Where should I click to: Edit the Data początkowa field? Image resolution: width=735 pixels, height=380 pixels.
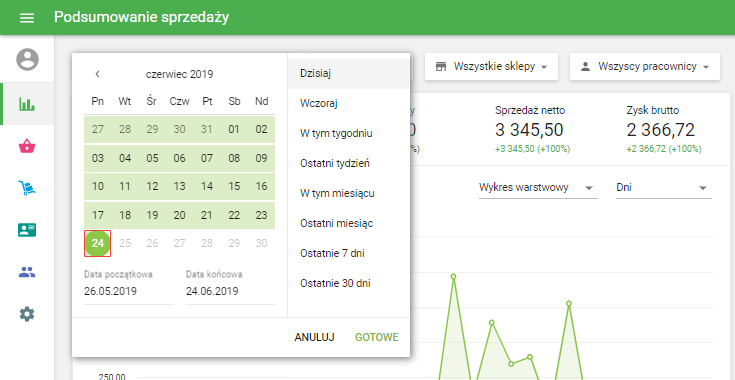(x=129, y=291)
